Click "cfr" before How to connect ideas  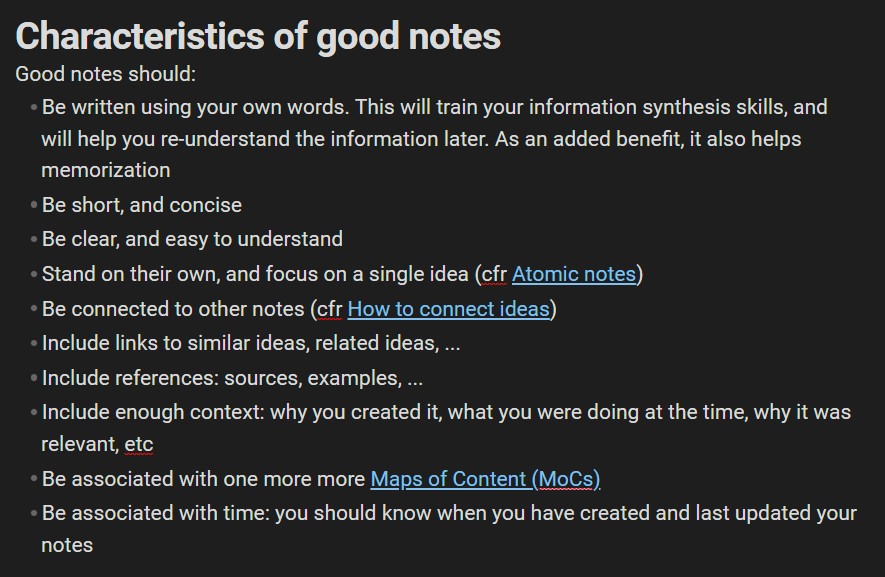click(x=329, y=309)
